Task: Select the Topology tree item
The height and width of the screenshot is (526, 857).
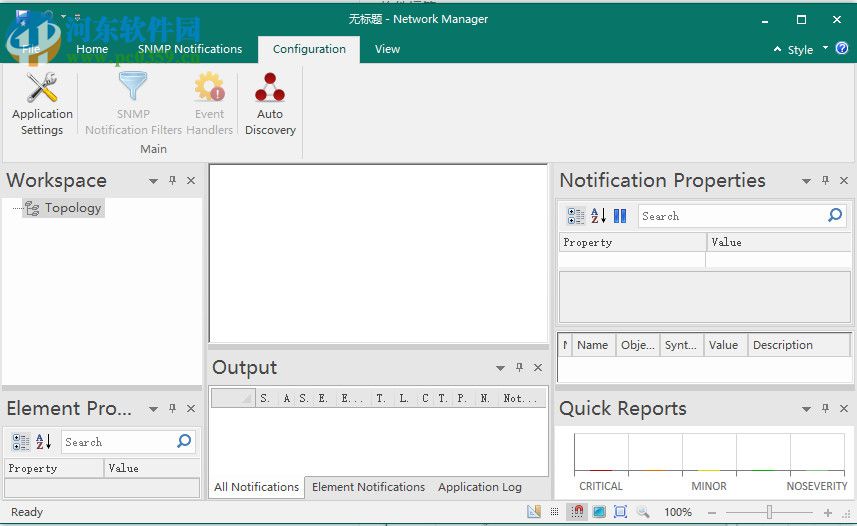Action: pos(72,208)
